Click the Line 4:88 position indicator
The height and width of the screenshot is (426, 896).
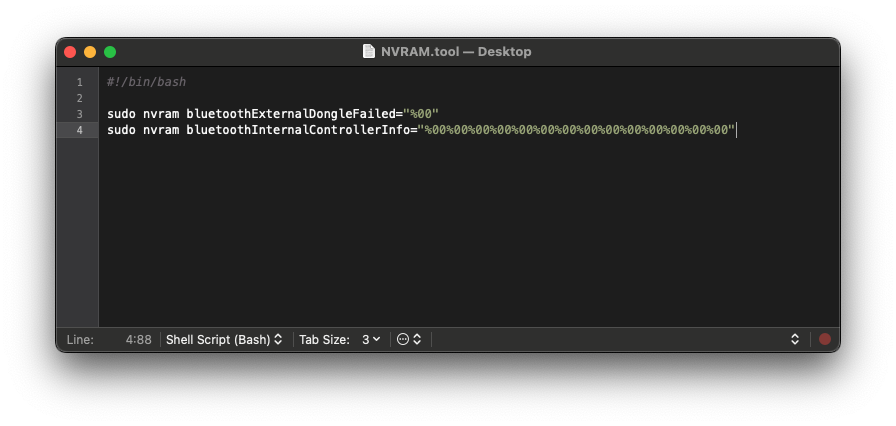pyautogui.click(x=109, y=339)
